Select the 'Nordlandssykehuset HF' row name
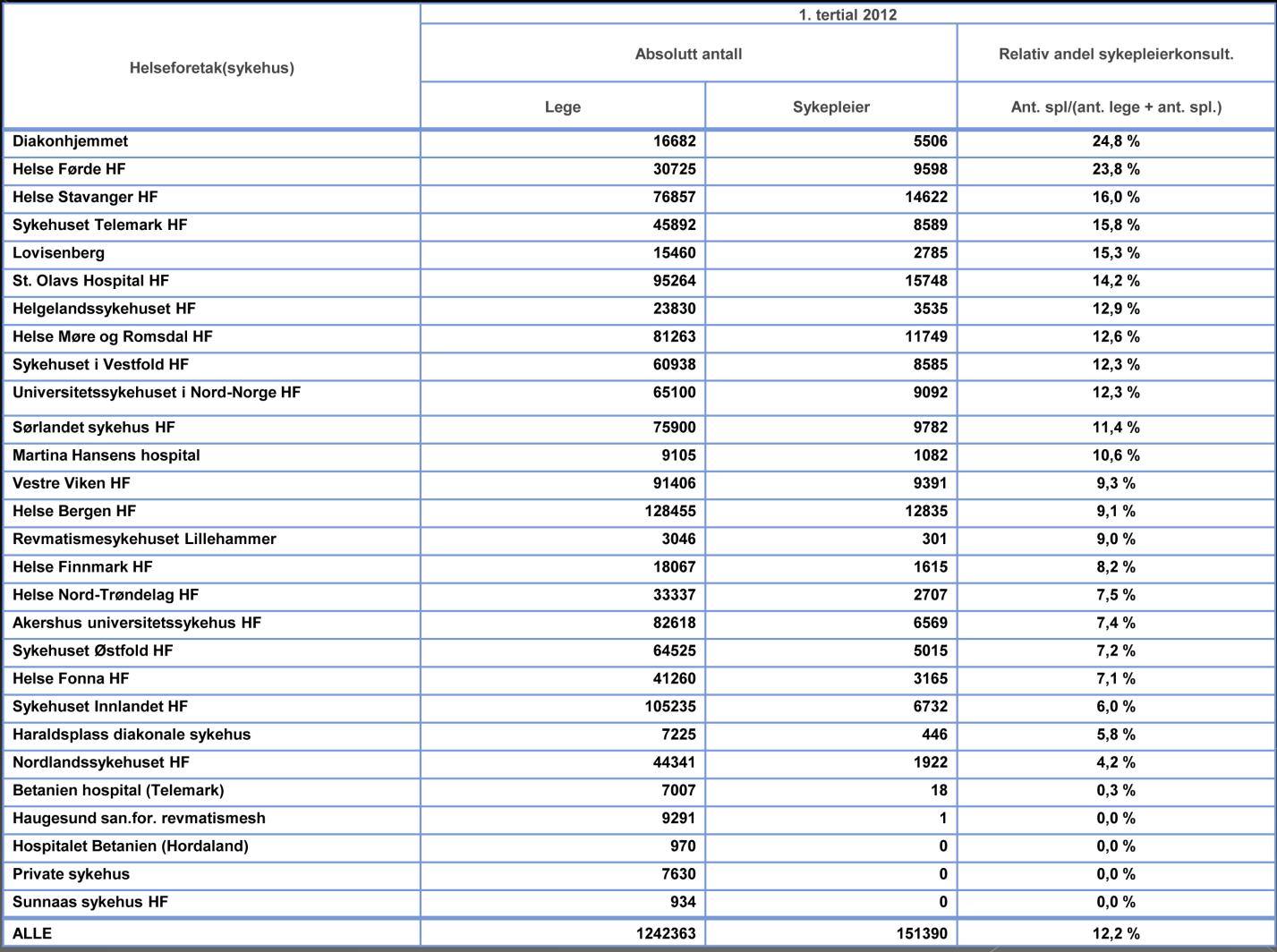Screen dimensions: 1277x952 click(101, 762)
